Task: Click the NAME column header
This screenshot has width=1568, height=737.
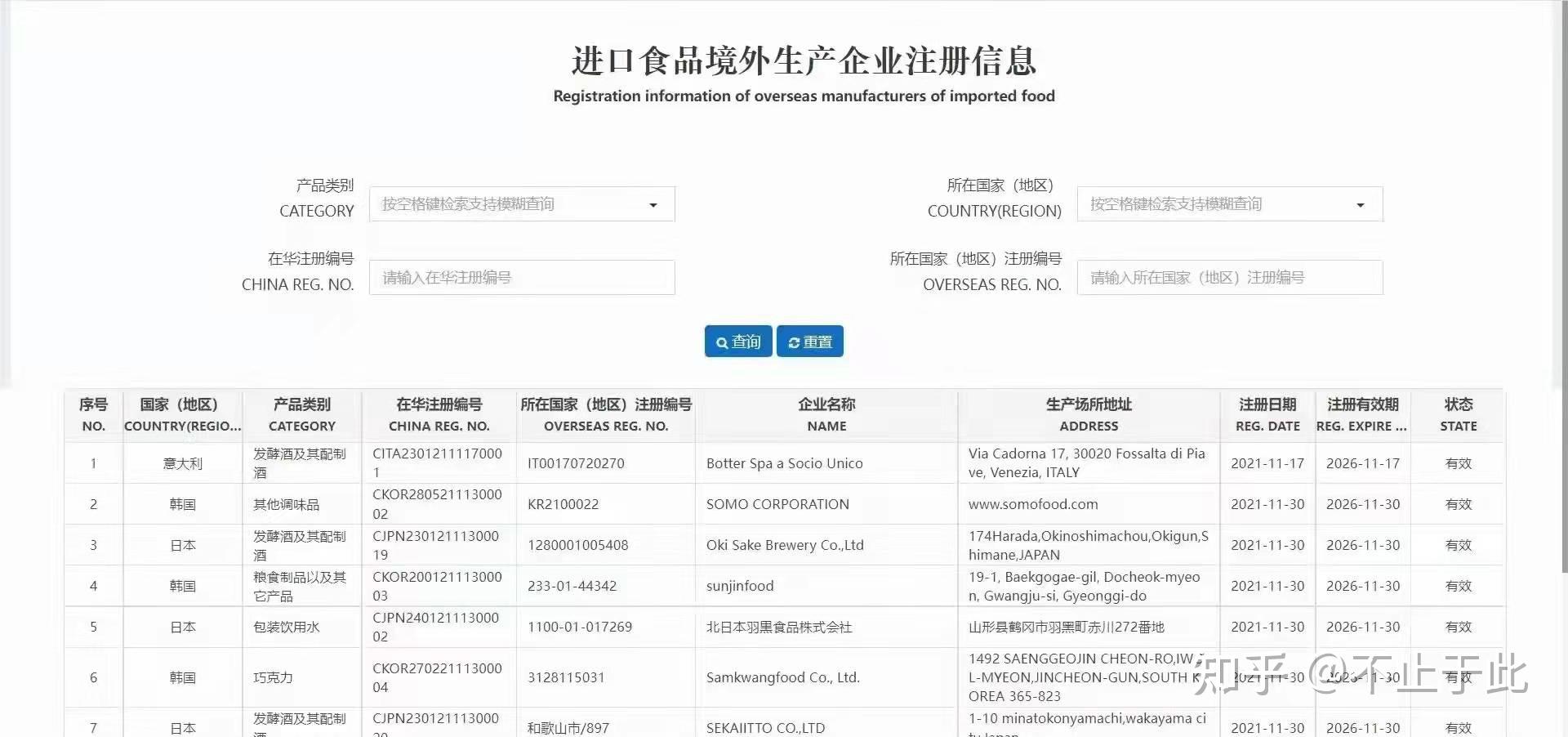Action: click(826, 415)
